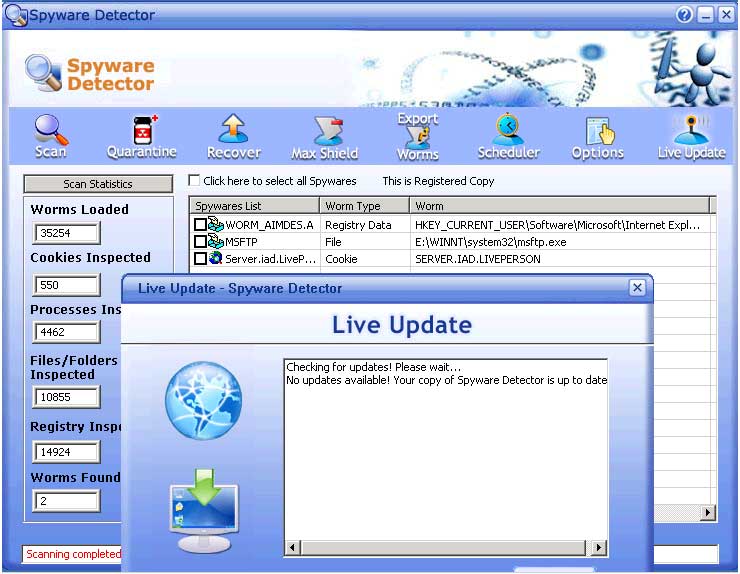Viewport: 740px width, 574px height.
Task: Open the Recover tool
Action: pyautogui.click(x=234, y=137)
